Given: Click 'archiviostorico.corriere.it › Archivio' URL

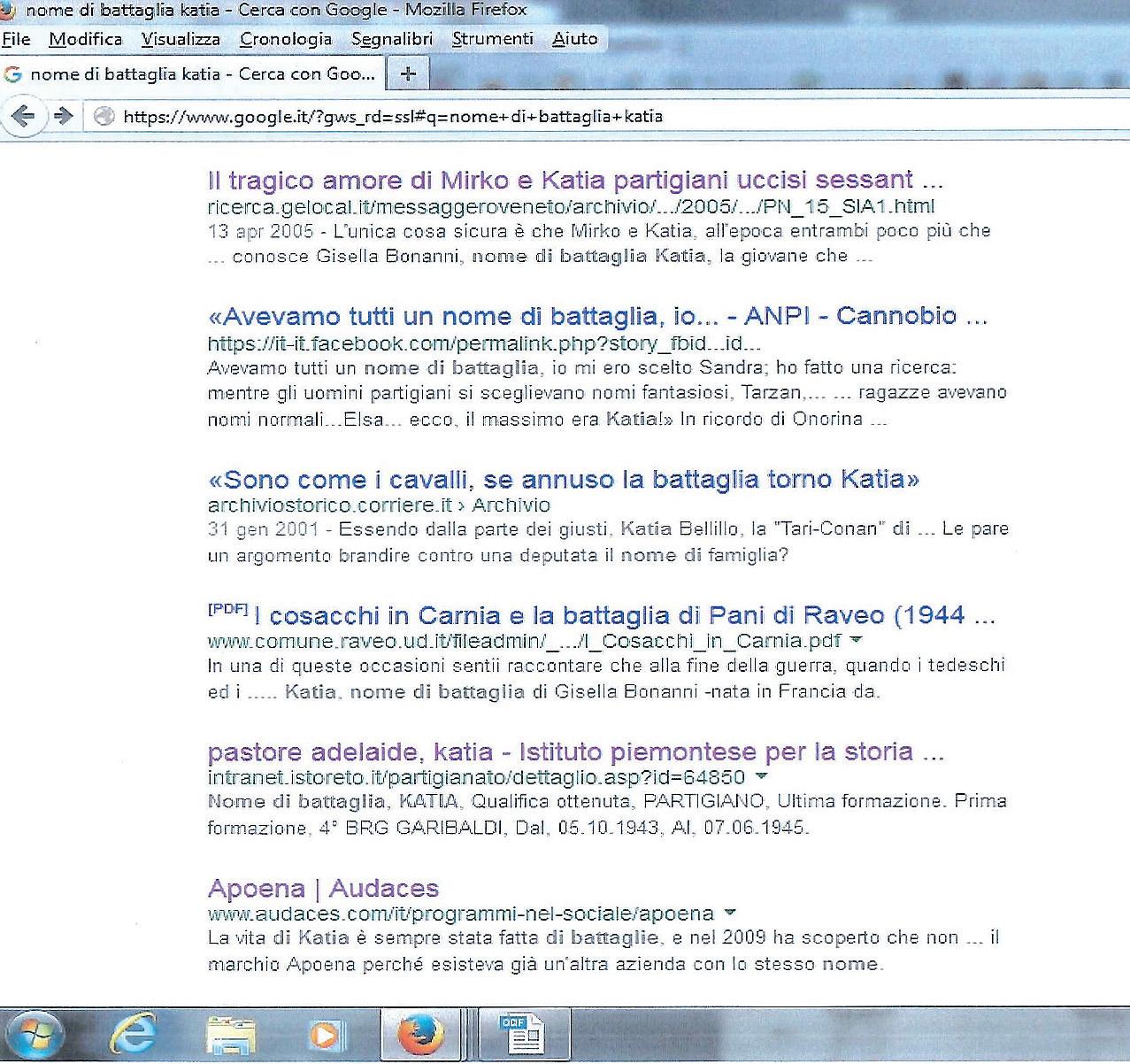Looking at the screenshot, I should pyautogui.click(x=379, y=505).
